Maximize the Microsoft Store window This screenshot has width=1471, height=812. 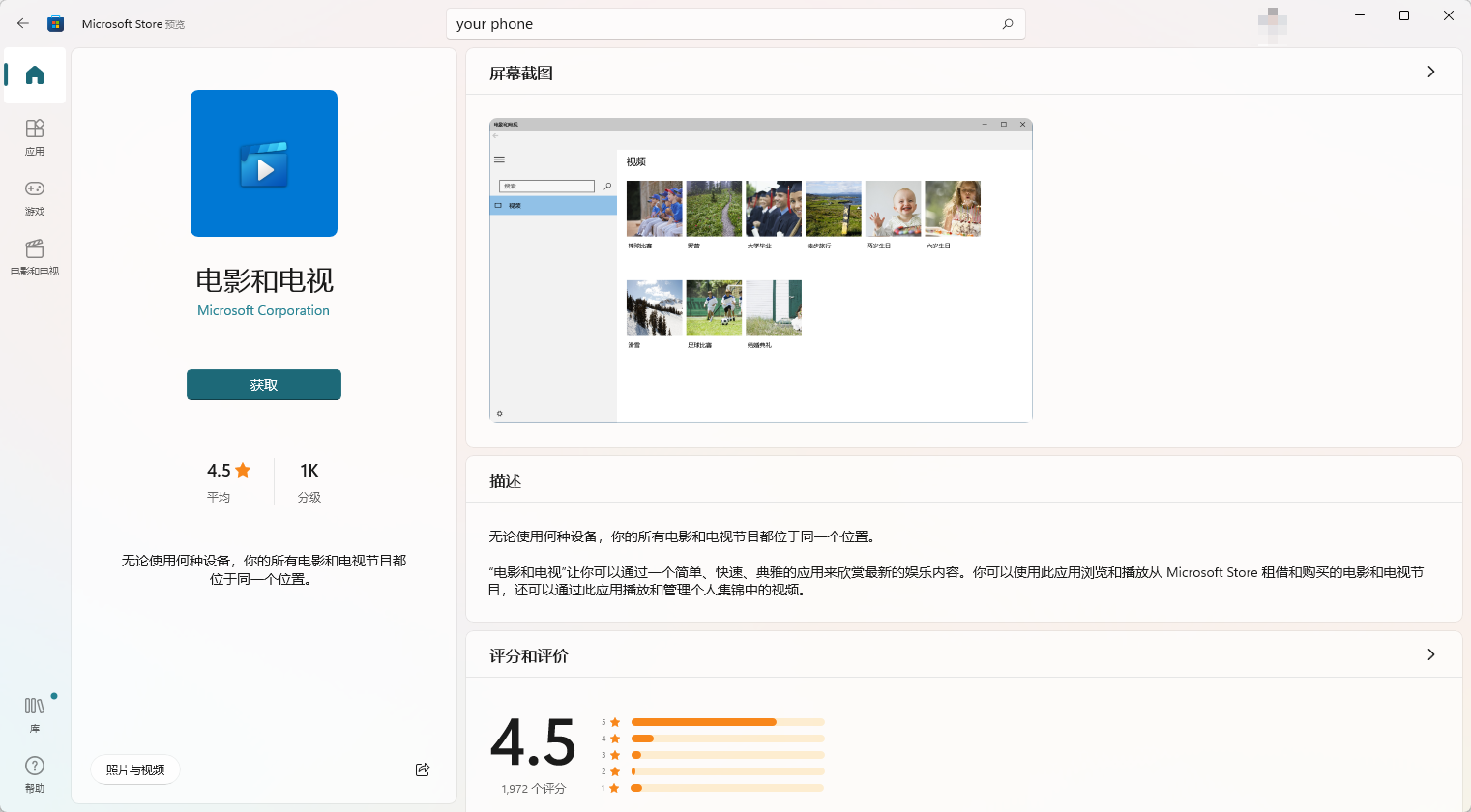tap(1404, 15)
